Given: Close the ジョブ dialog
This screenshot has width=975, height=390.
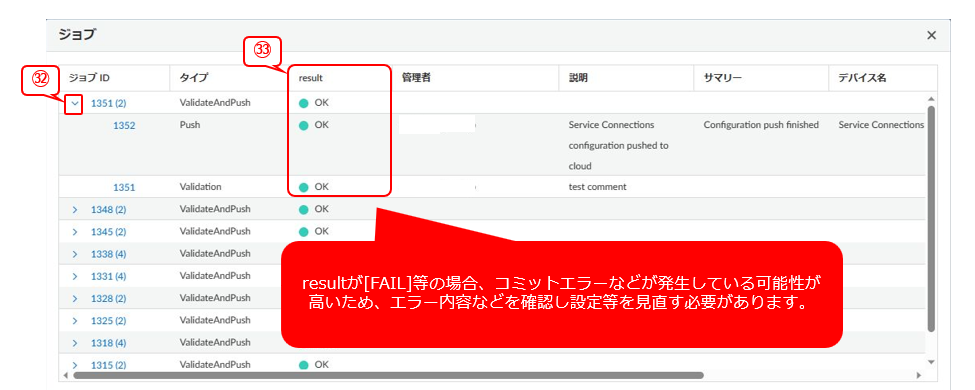Looking at the screenshot, I should tap(931, 36).
